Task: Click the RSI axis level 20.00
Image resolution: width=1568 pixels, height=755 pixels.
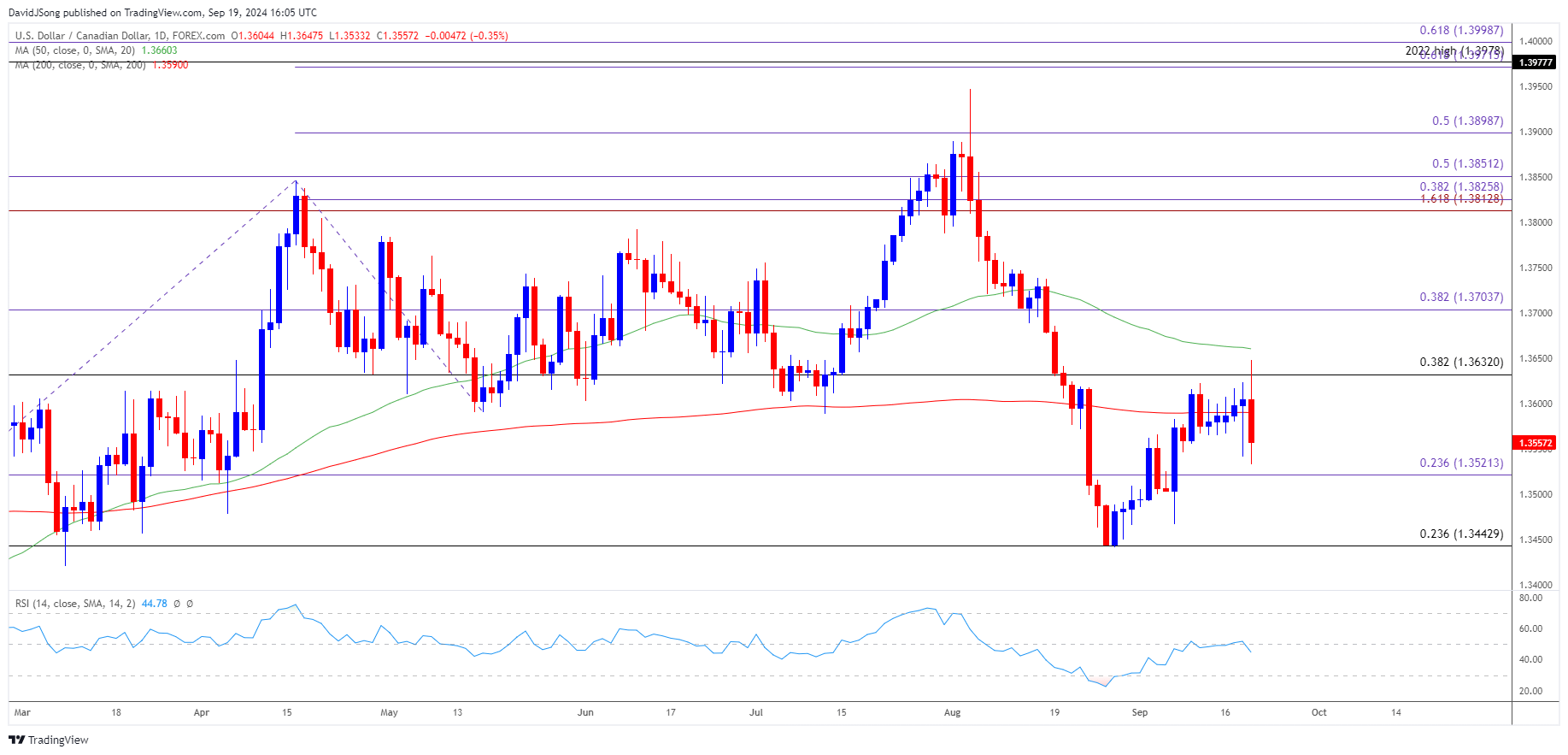Action: click(x=1531, y=691)
